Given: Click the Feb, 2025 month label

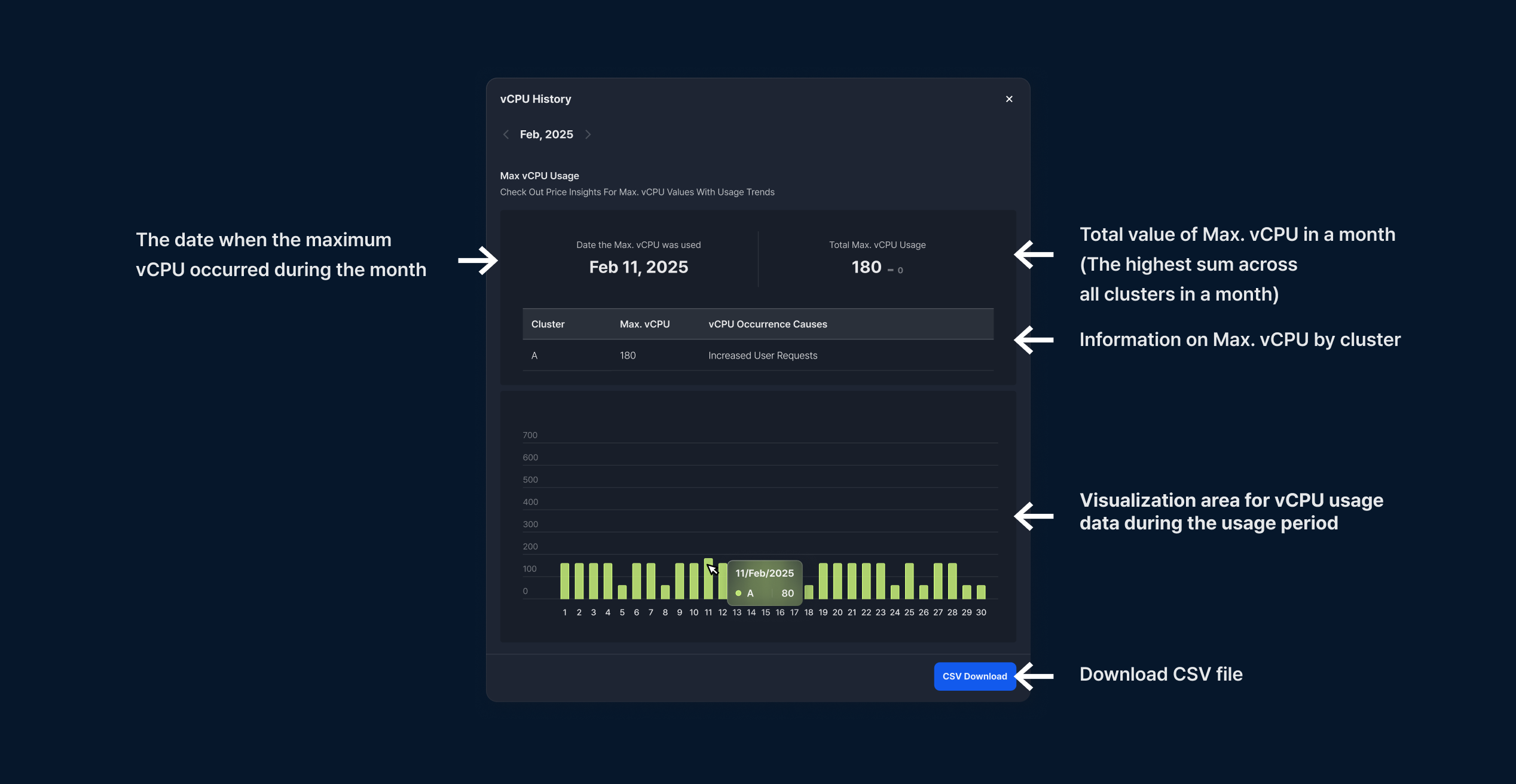Looking at the screenshot, I should [546, 134].
